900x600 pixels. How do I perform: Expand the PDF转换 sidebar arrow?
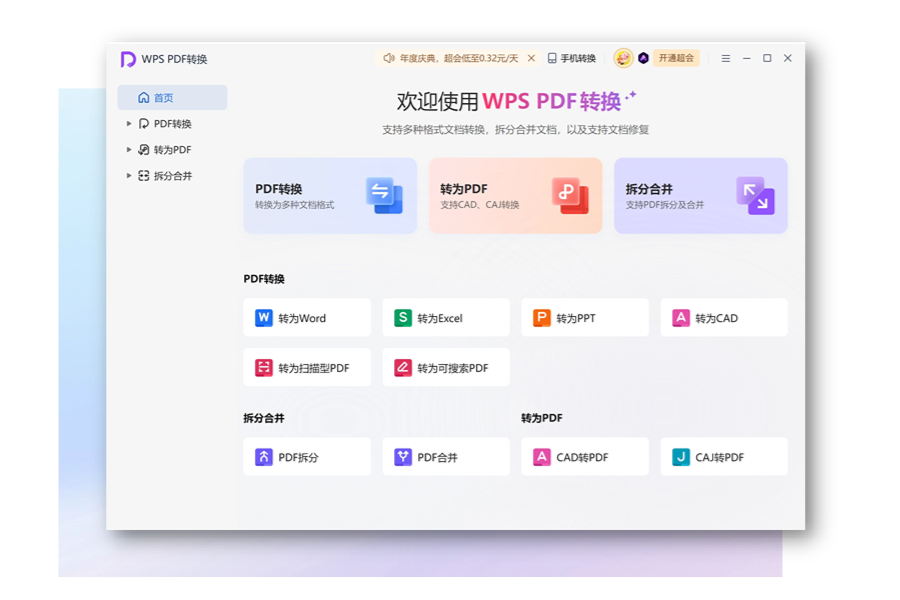(x=129, y=123)
